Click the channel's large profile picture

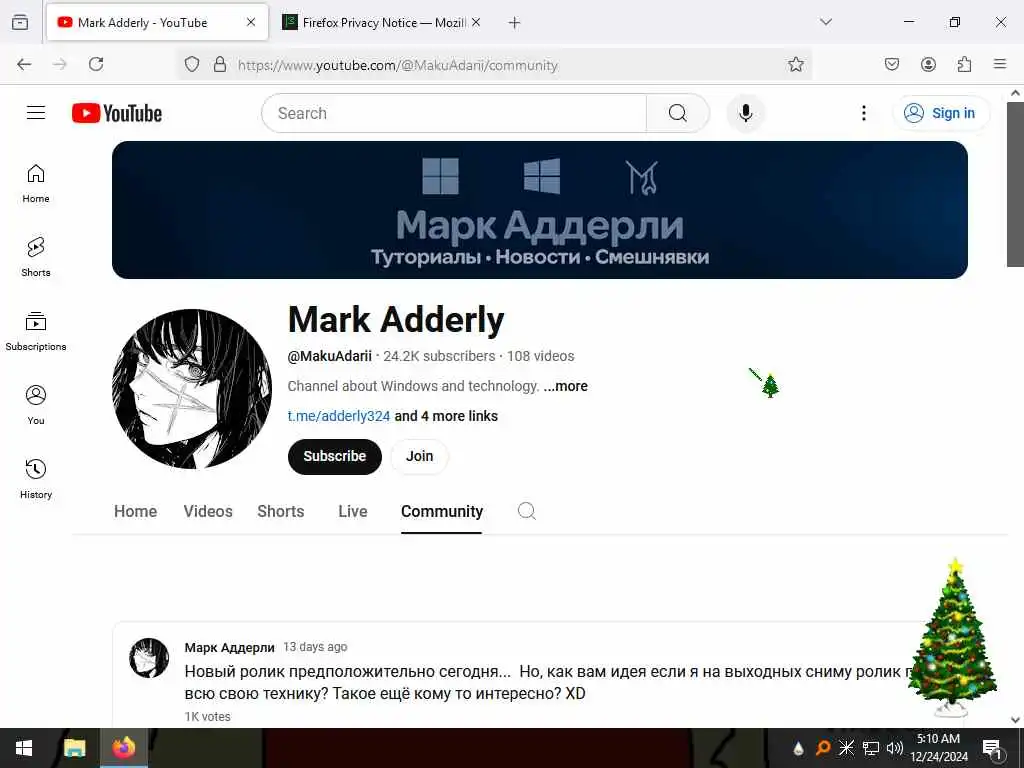point(192,389)
